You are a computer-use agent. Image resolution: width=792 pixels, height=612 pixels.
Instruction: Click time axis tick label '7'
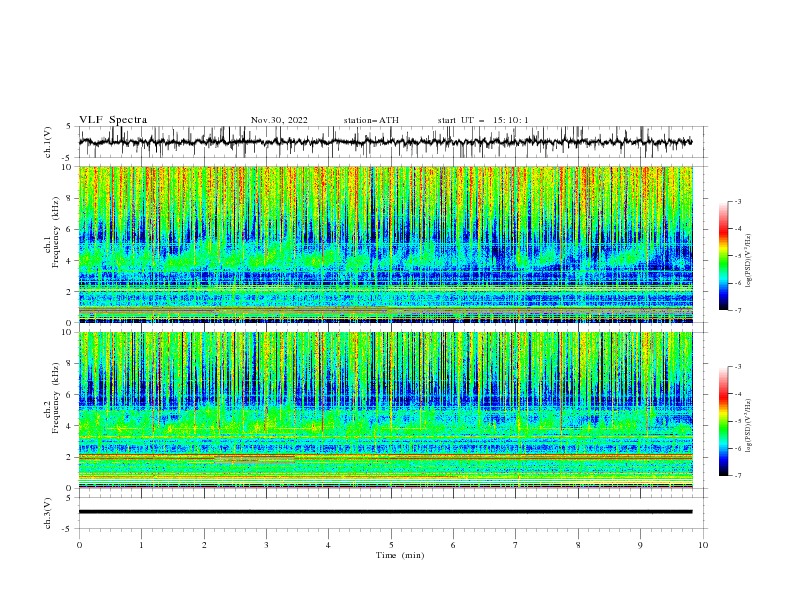point(516,545)
